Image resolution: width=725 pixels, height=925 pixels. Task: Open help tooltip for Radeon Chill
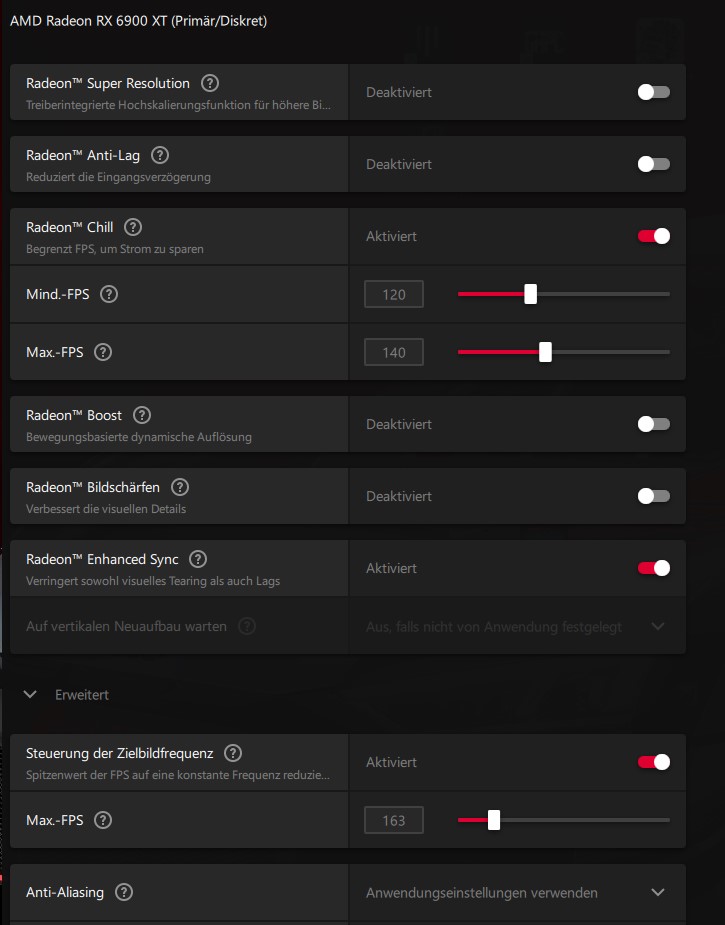(x=133, y=228)
